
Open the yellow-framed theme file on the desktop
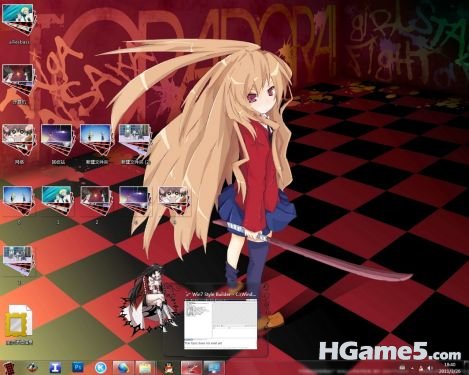coord(19,324)
